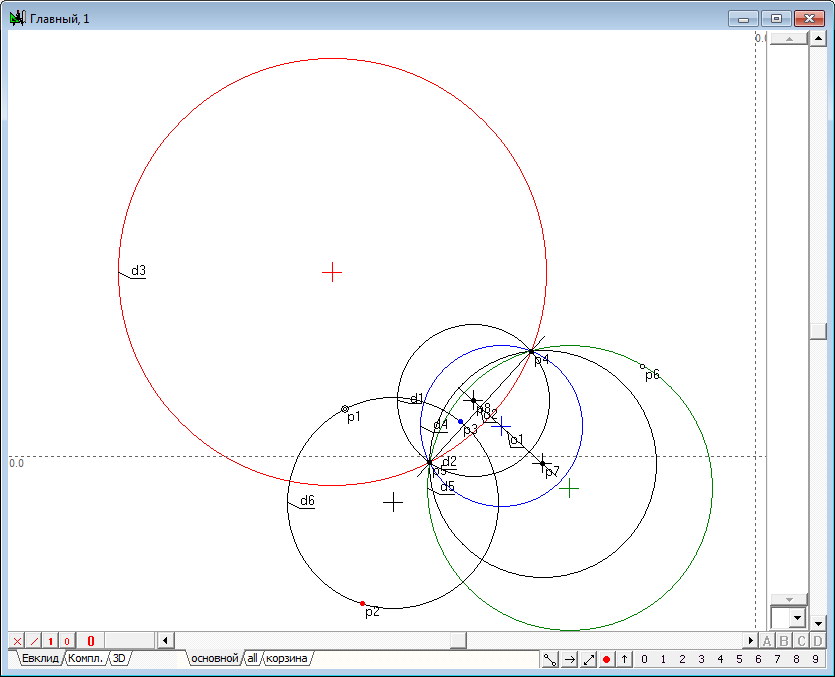This screenshot has height=677, width=835.
Task: Click digit 3 in the number row
Action: pyautogui.click(x=701, y=659)
